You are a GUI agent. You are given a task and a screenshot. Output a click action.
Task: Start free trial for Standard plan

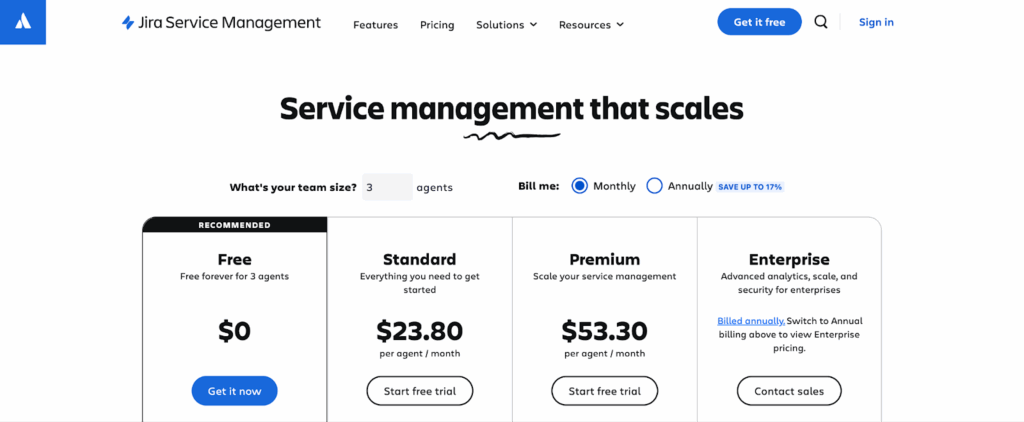click(x=419, y=391)
